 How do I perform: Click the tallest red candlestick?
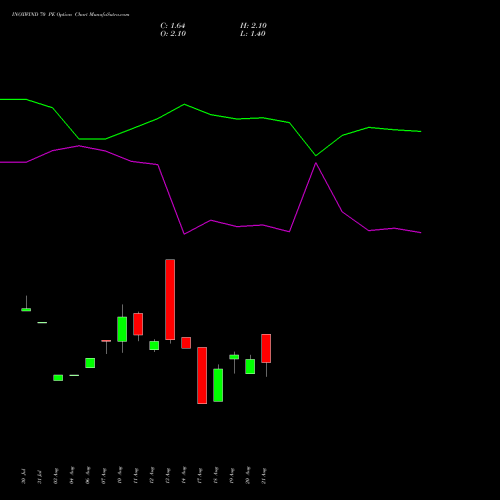click(x=170, y=299)
